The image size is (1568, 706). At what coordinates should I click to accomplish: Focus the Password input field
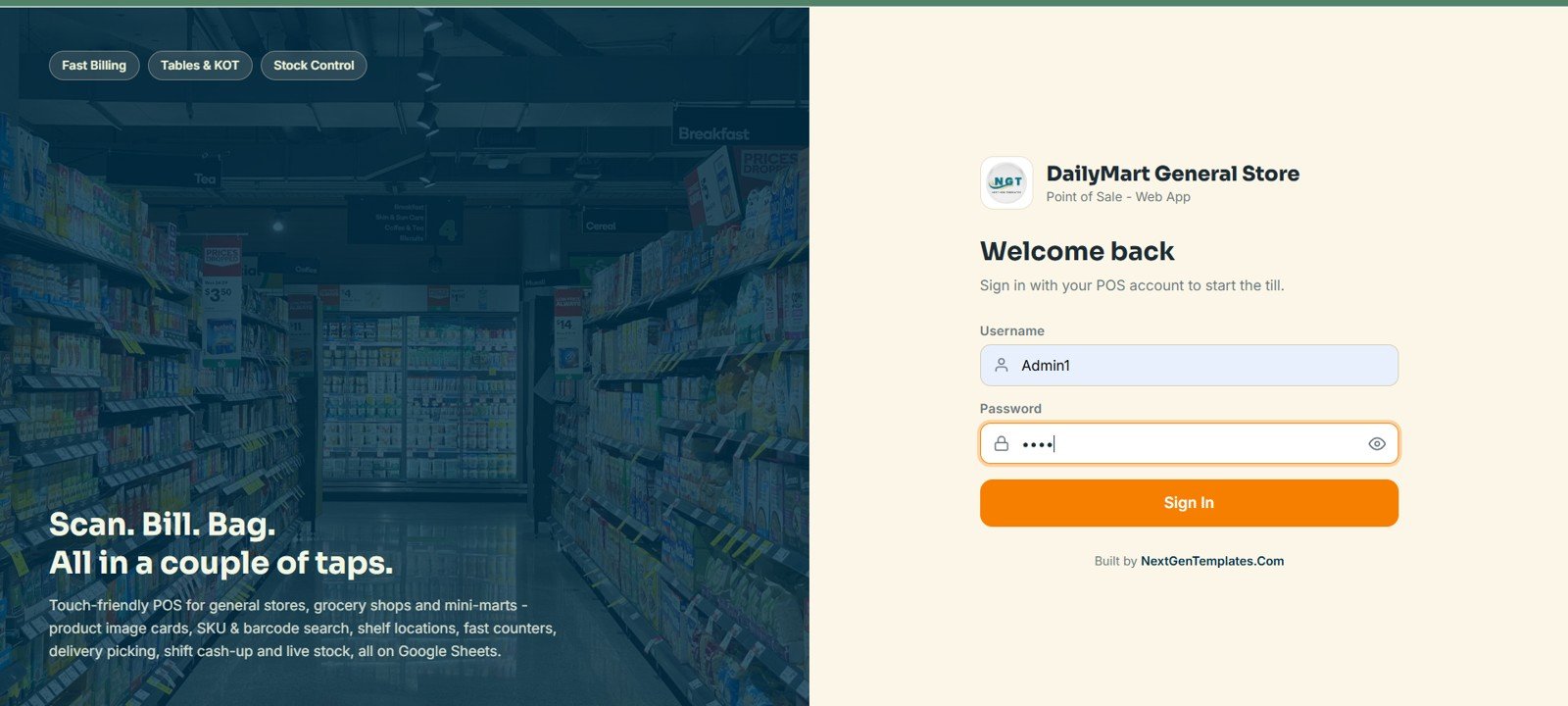point(1189,443)
